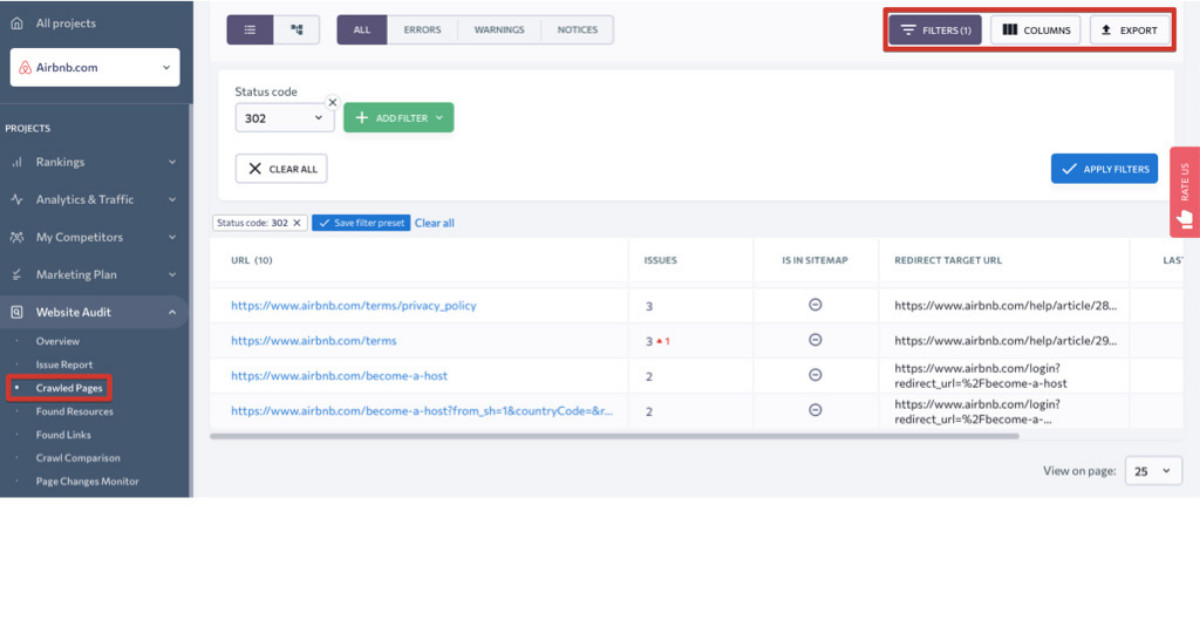Open the Page Changes Monitor page

[x=87, y=481]
